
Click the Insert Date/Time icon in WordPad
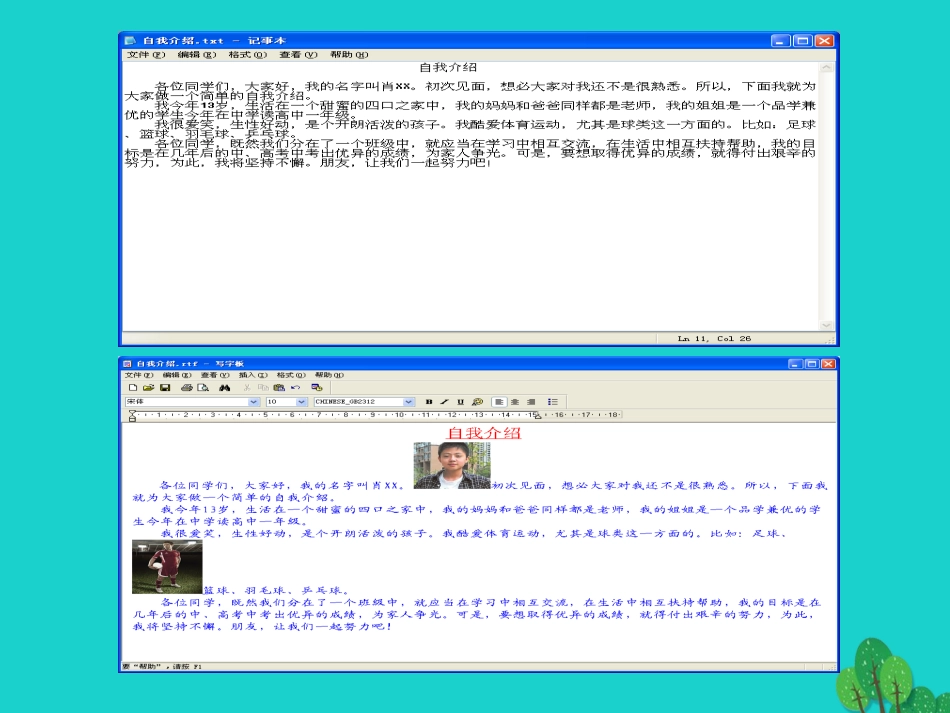coord(317,388)
